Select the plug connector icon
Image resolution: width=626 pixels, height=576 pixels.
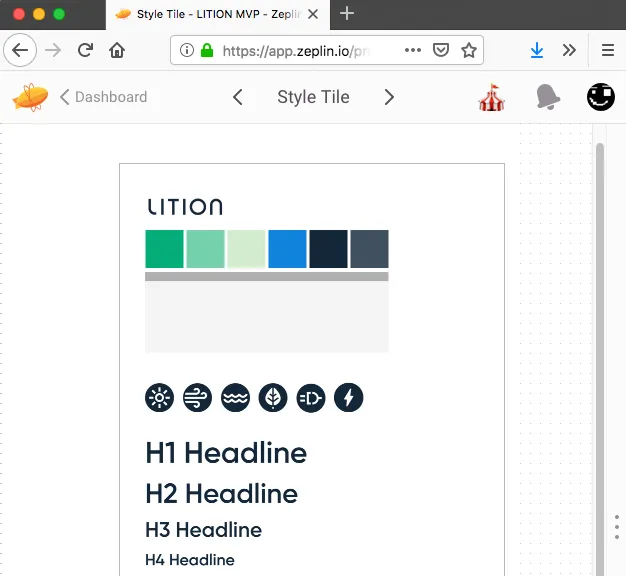(311, 398)
